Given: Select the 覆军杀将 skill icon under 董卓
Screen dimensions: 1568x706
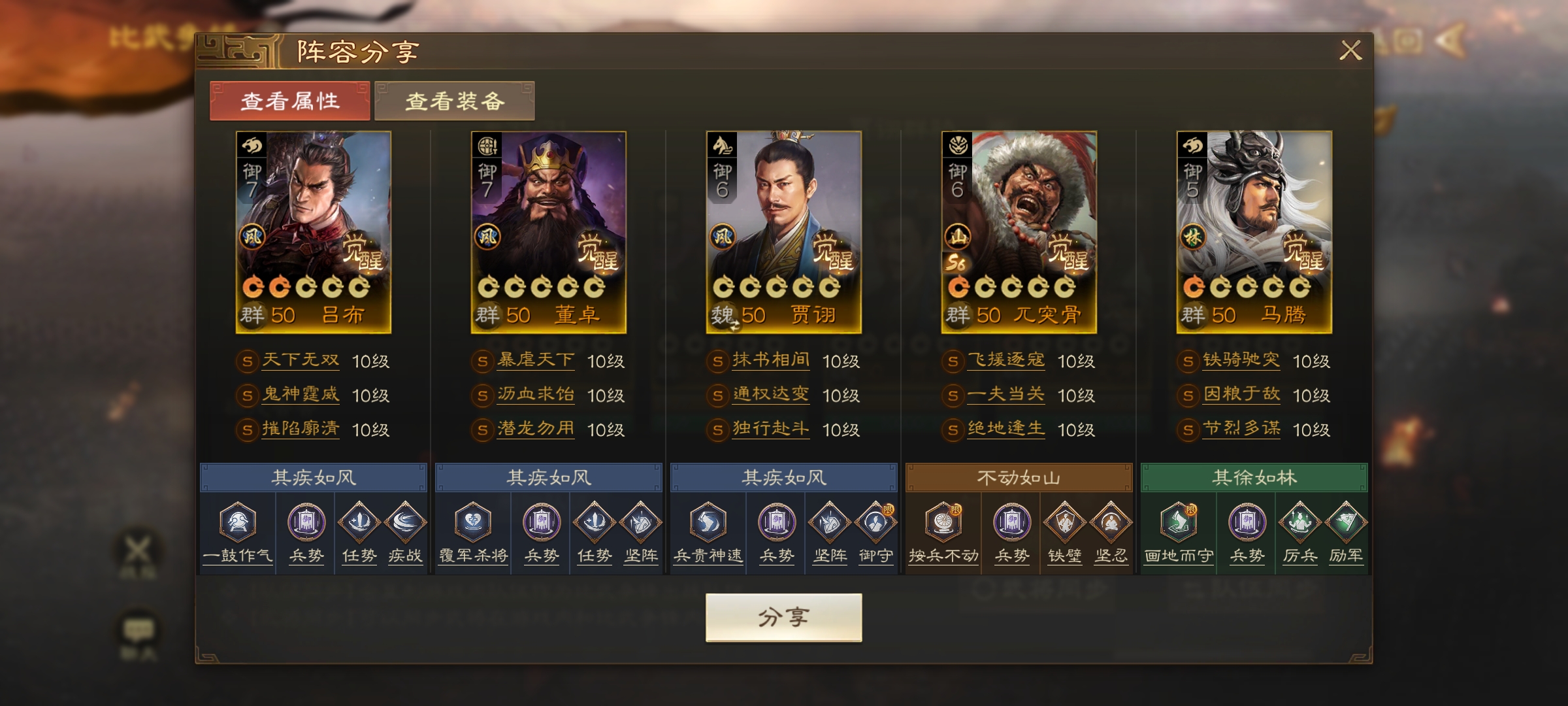Looking at the screenshot, I should (473, 522).
